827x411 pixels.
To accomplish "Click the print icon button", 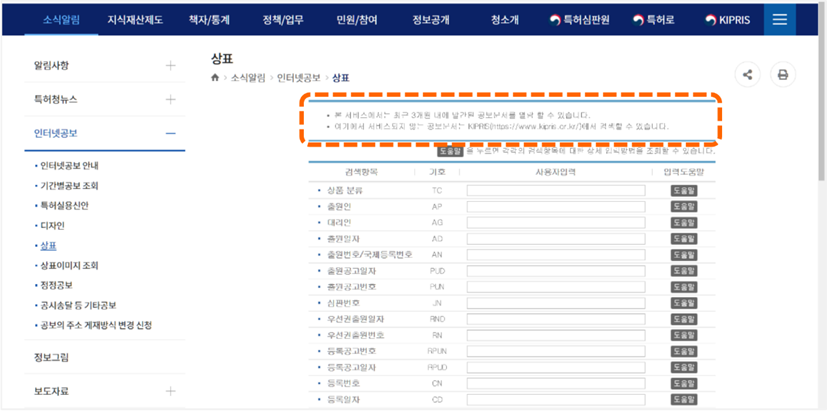I will point(782,75).
